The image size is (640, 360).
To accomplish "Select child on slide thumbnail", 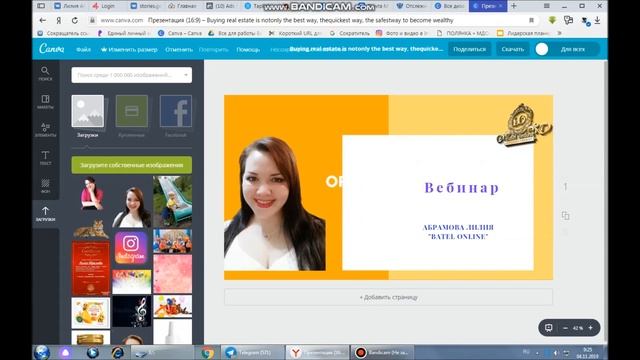I will 172,201.
